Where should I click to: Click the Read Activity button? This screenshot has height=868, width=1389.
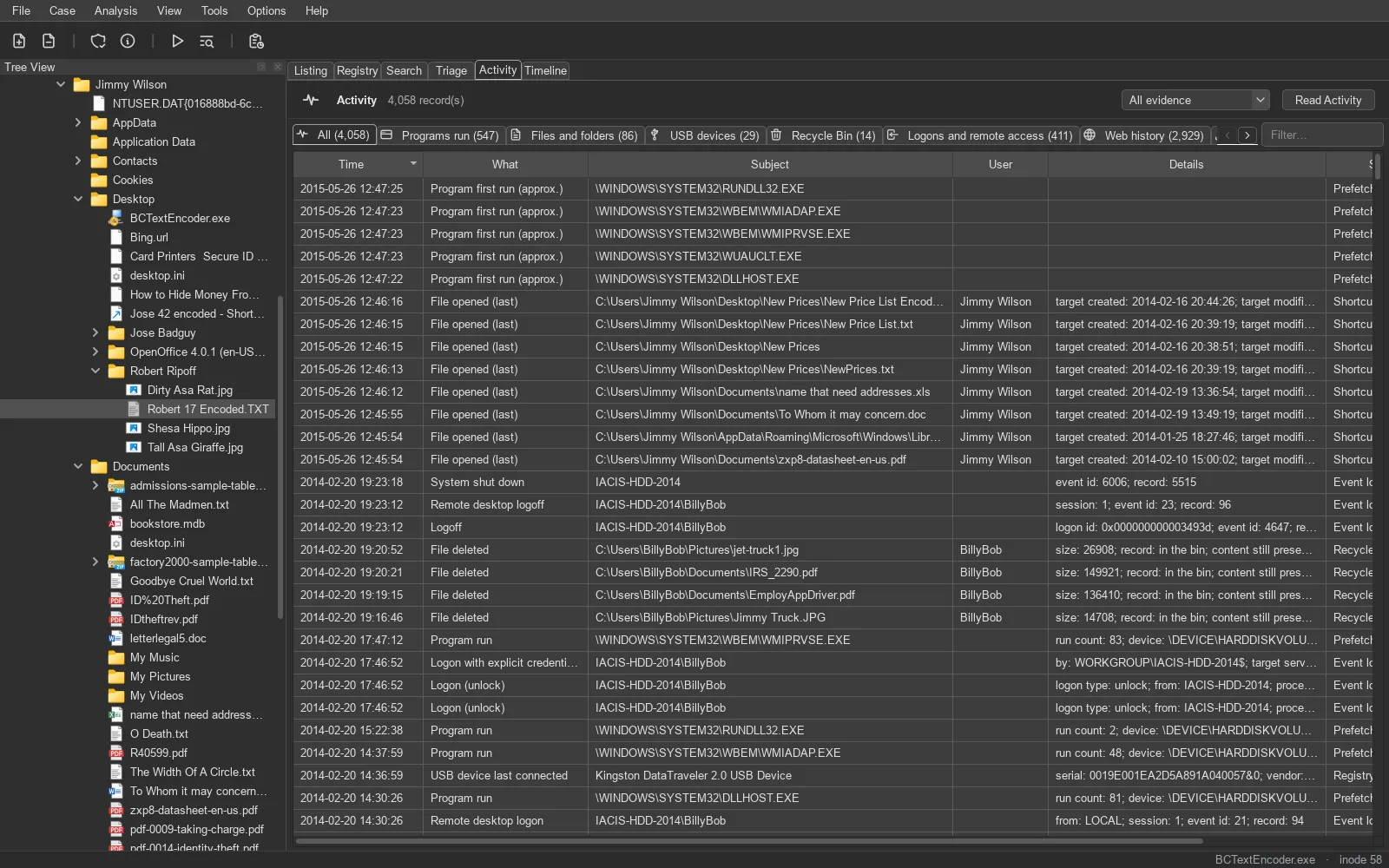(x=1328, y=100)
